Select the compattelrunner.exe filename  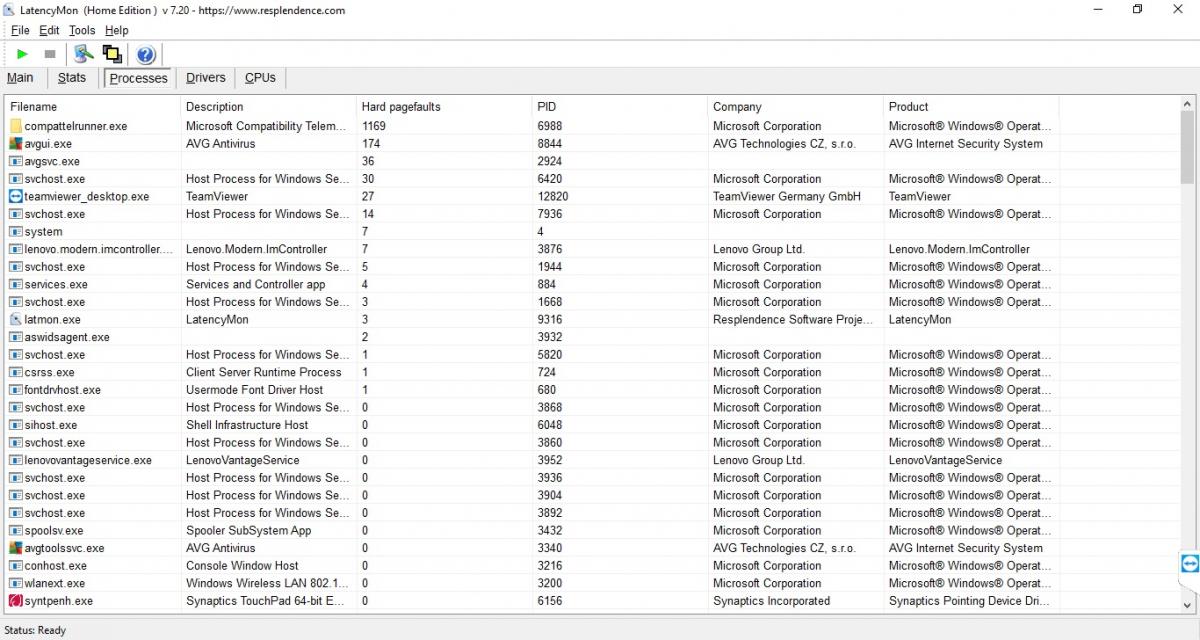(x=76, y=126)
